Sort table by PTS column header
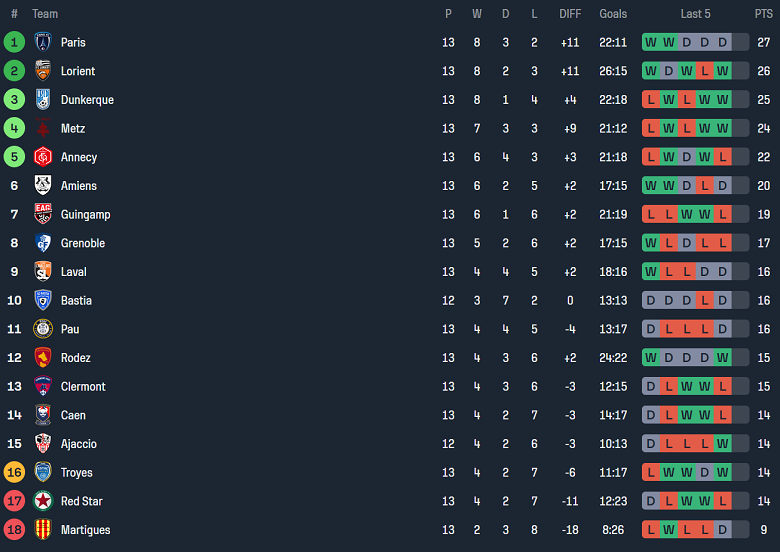Screen dimensions: 780x552 click(x=763, y=14)
